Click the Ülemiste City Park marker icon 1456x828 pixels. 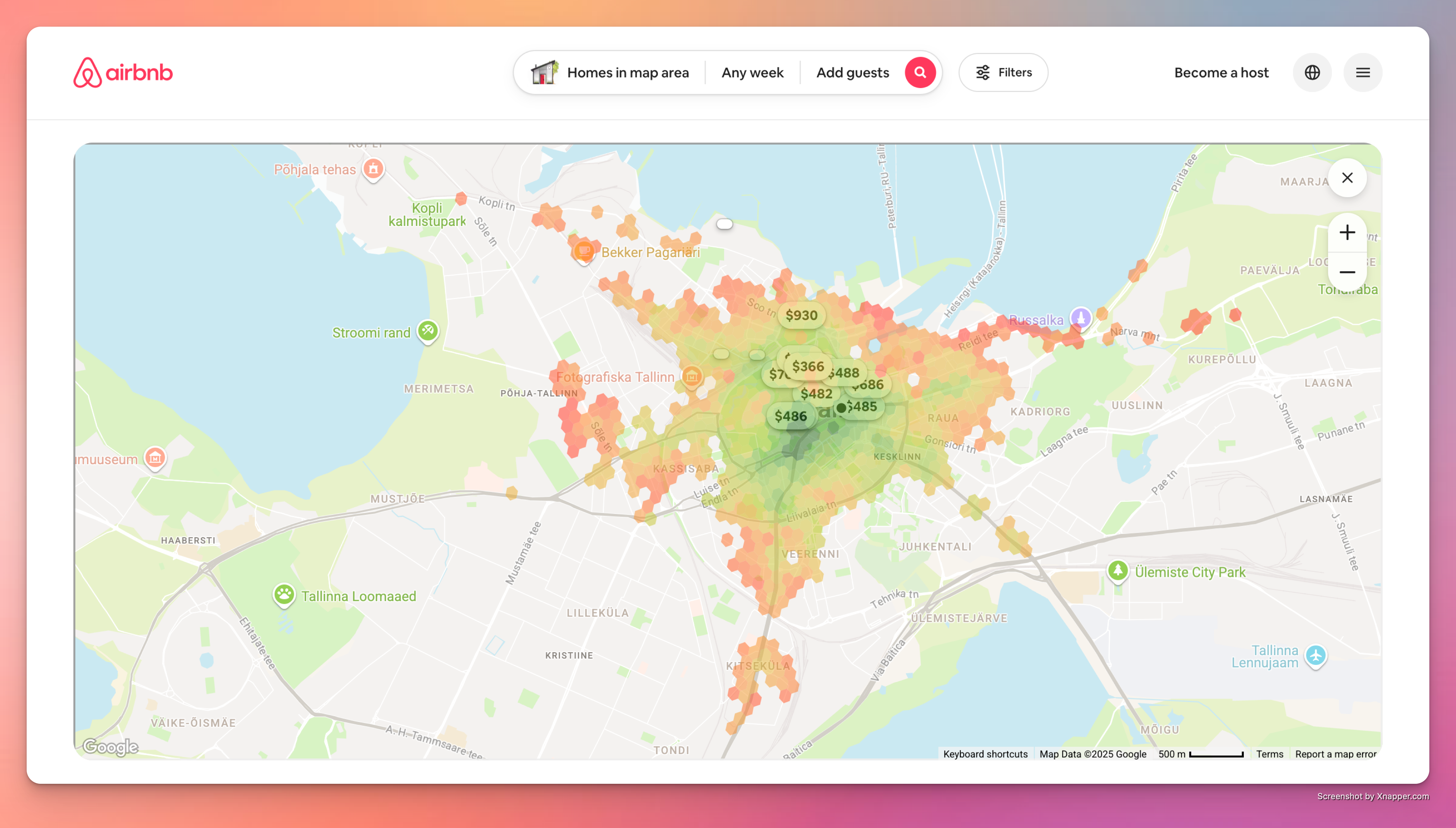point(1117,570)
